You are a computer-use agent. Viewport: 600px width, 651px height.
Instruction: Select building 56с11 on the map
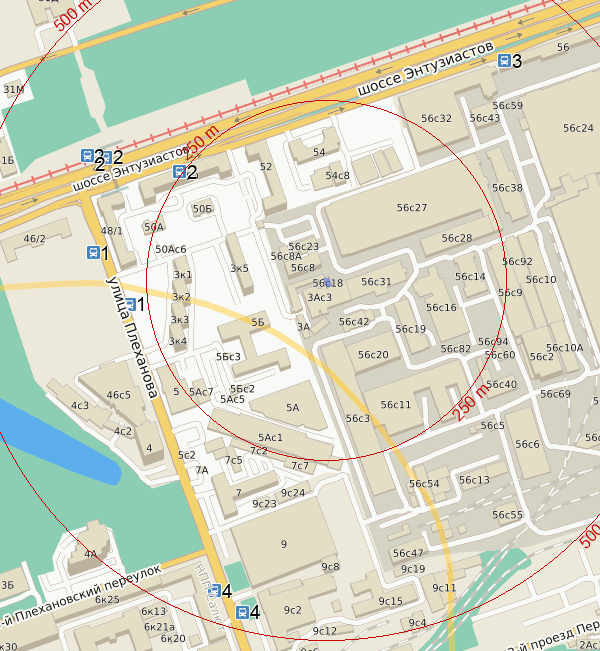pos(396,404)
